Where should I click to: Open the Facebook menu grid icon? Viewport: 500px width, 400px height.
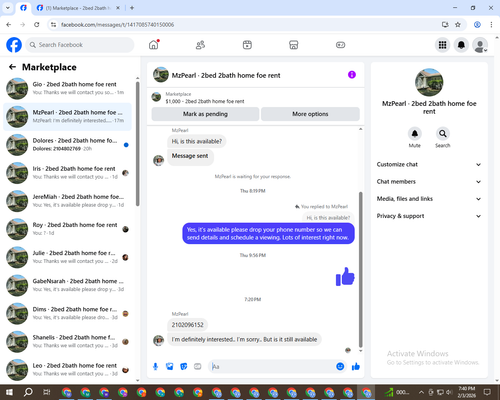(442, 45)
